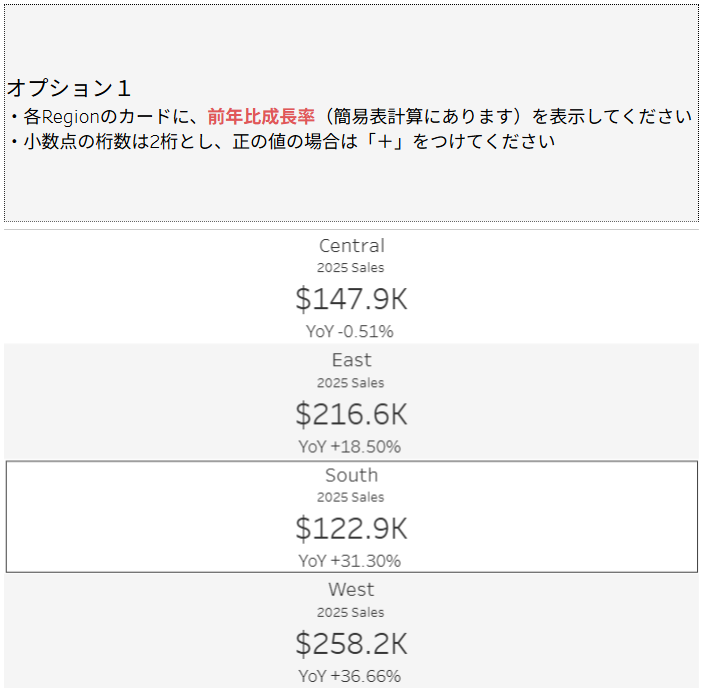Select the YoY +36.66% label
This screenshot has height=697, width=708.
pyautogui.click(x=350, y=676)
